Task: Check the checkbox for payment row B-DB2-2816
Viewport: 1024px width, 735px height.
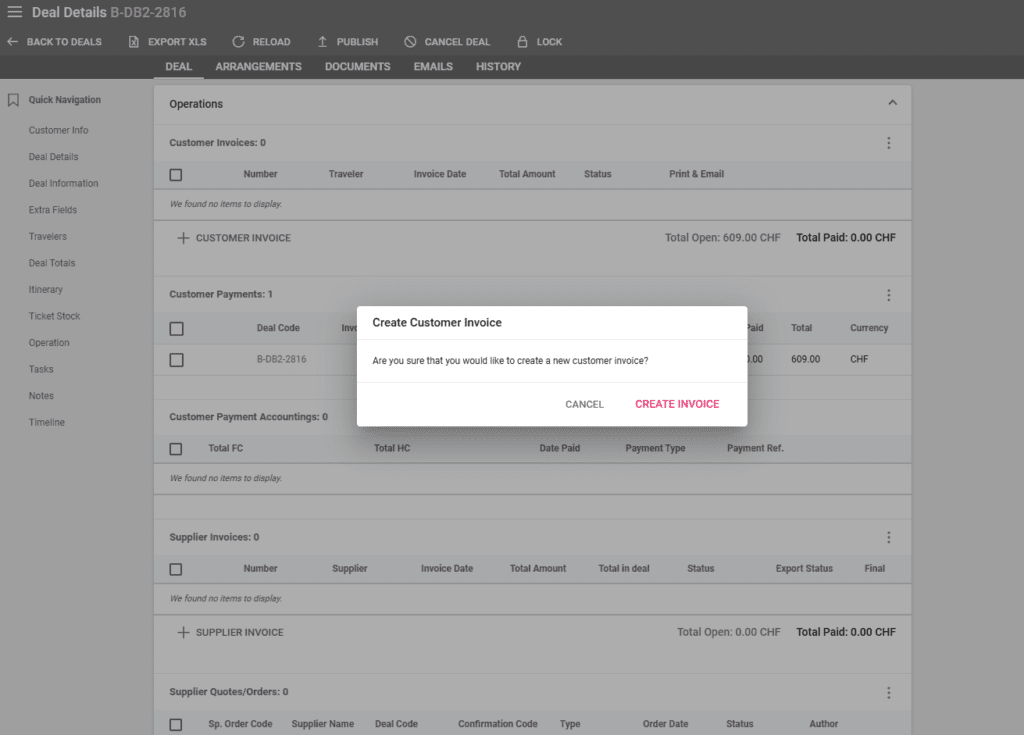Action: pyautogui.click(x=176, y=358)
